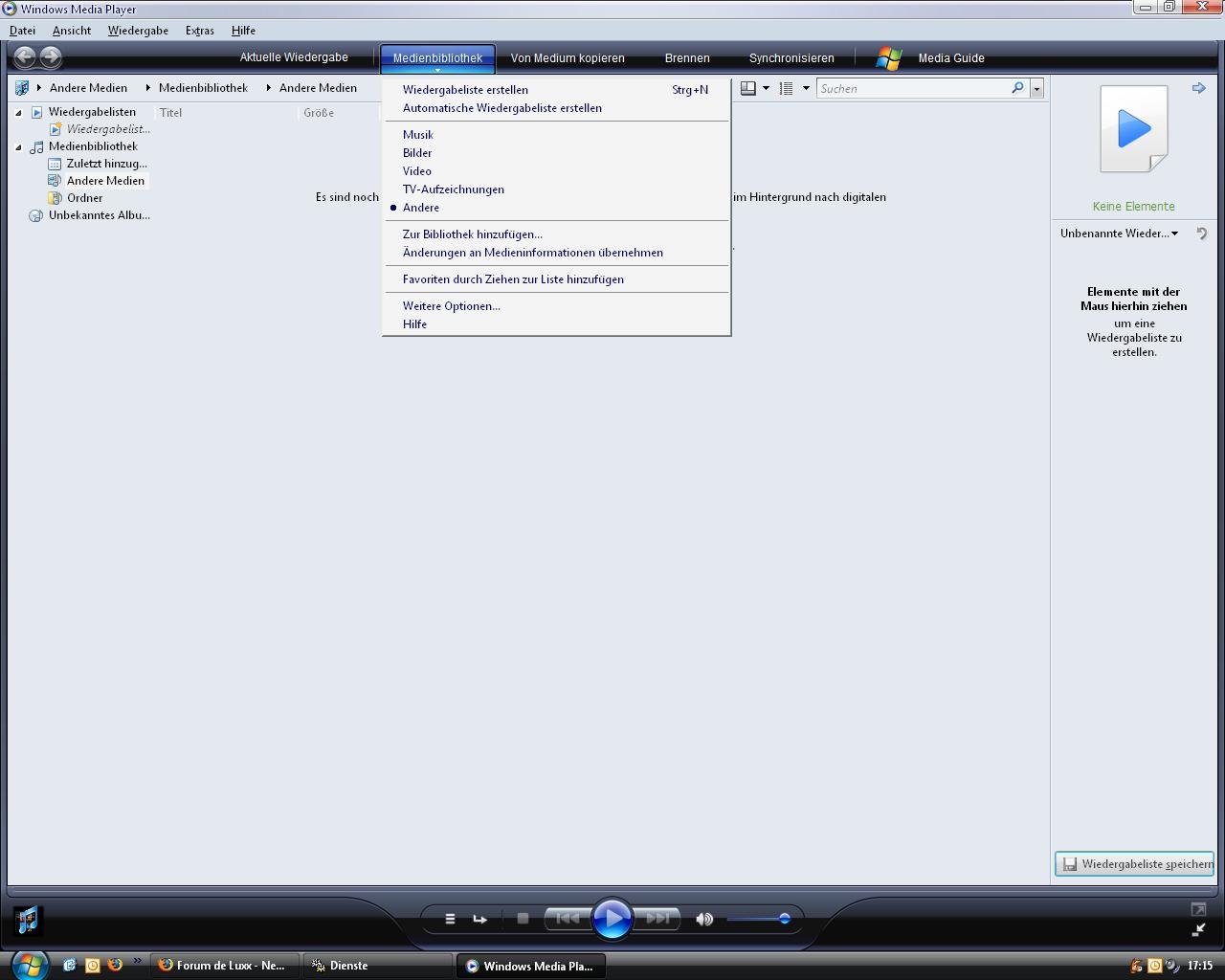The image size is (1225, 980).
Task: Select Video in the dropdown menu
Action: tap(556, 171)
